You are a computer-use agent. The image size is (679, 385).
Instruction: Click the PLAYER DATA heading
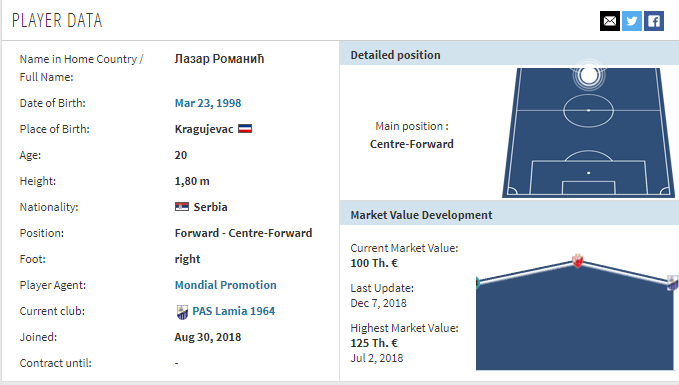[x=57, y=21]
